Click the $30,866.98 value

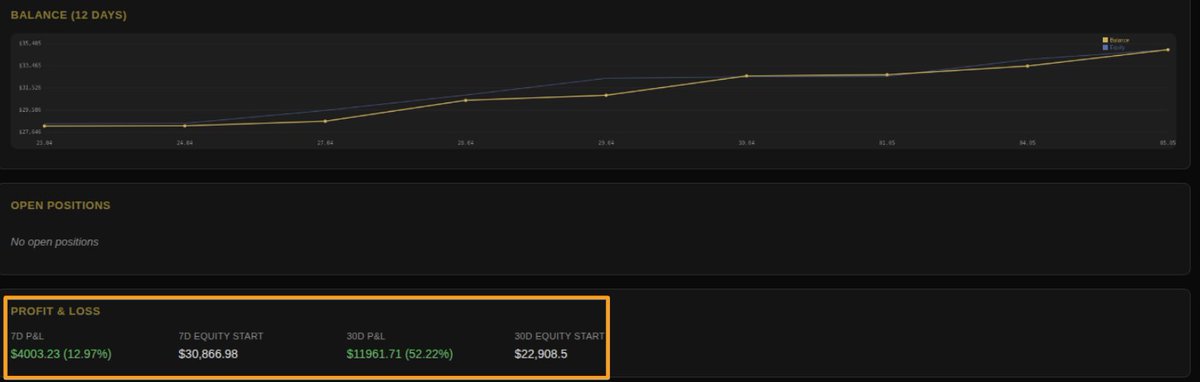[208, 354]
